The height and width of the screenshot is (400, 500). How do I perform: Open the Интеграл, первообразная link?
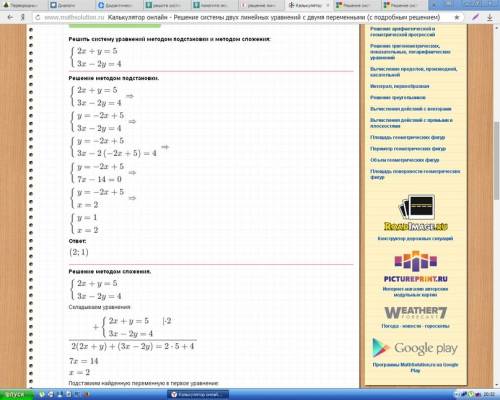point(400,86)
